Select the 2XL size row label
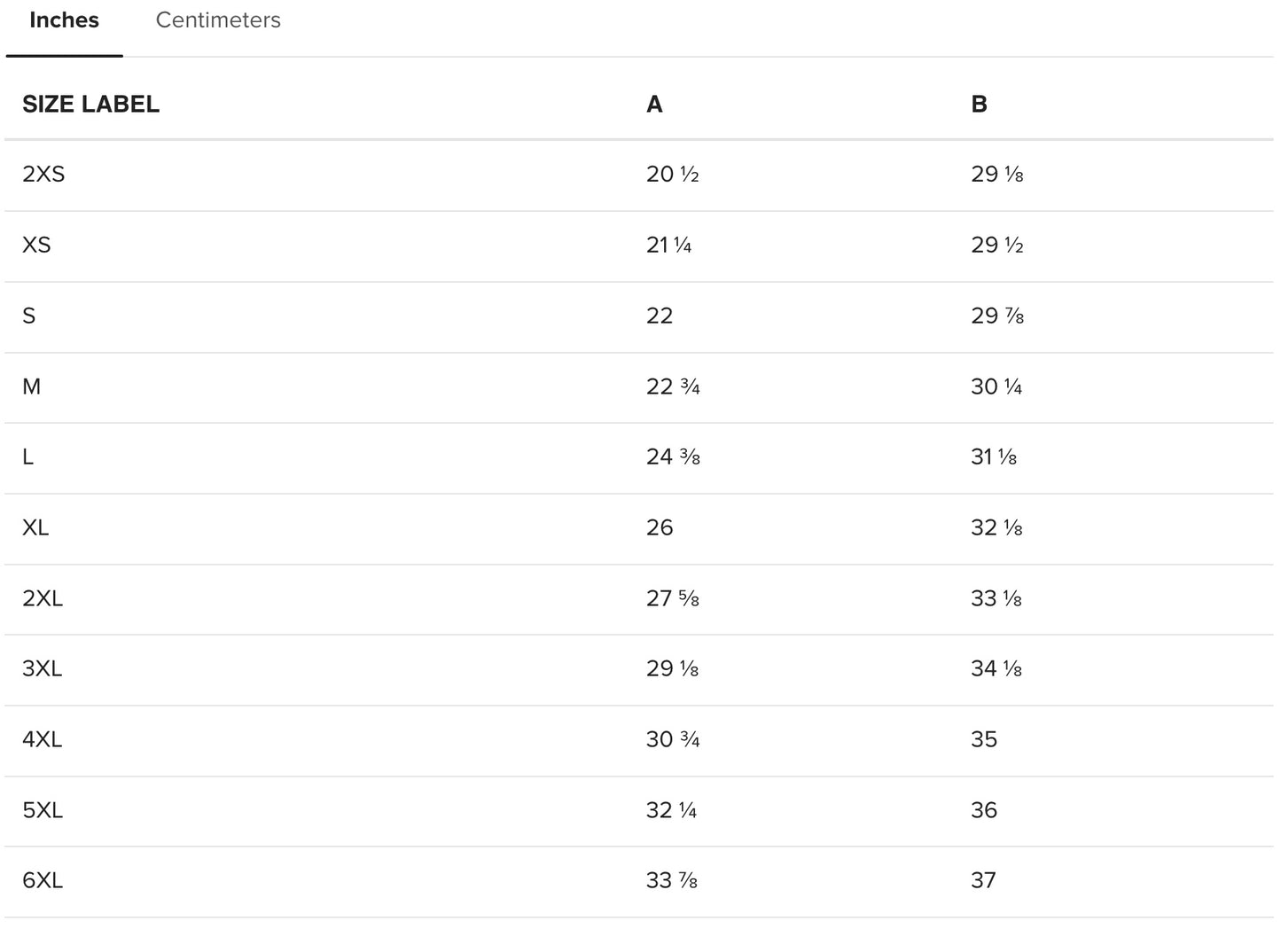The height and width of the screenshot is (952, 1281). (x=43, y=599)
